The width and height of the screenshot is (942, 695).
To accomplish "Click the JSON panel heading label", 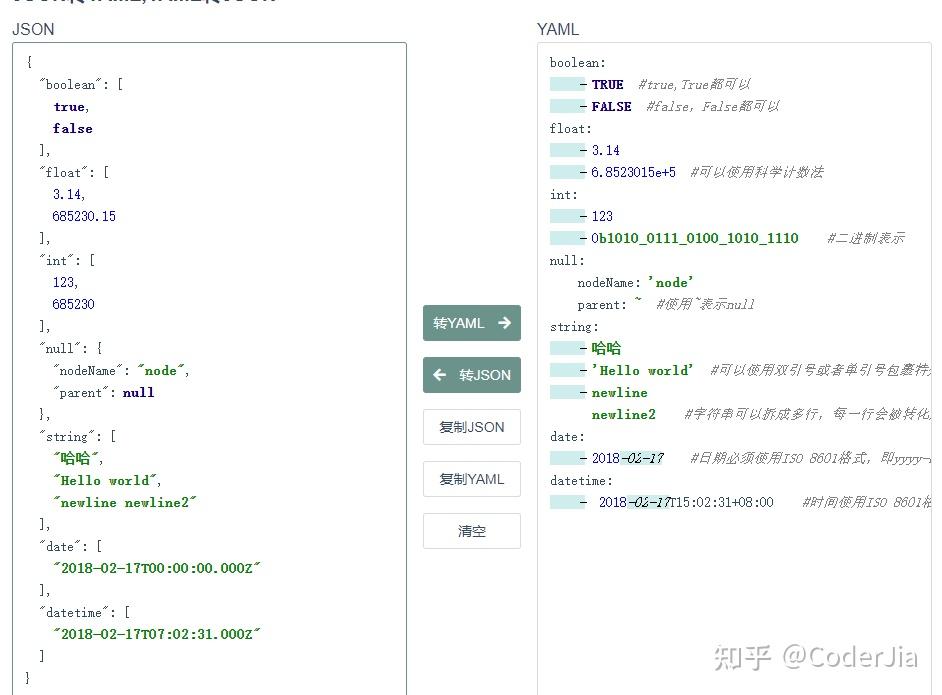I will [33, 29].
